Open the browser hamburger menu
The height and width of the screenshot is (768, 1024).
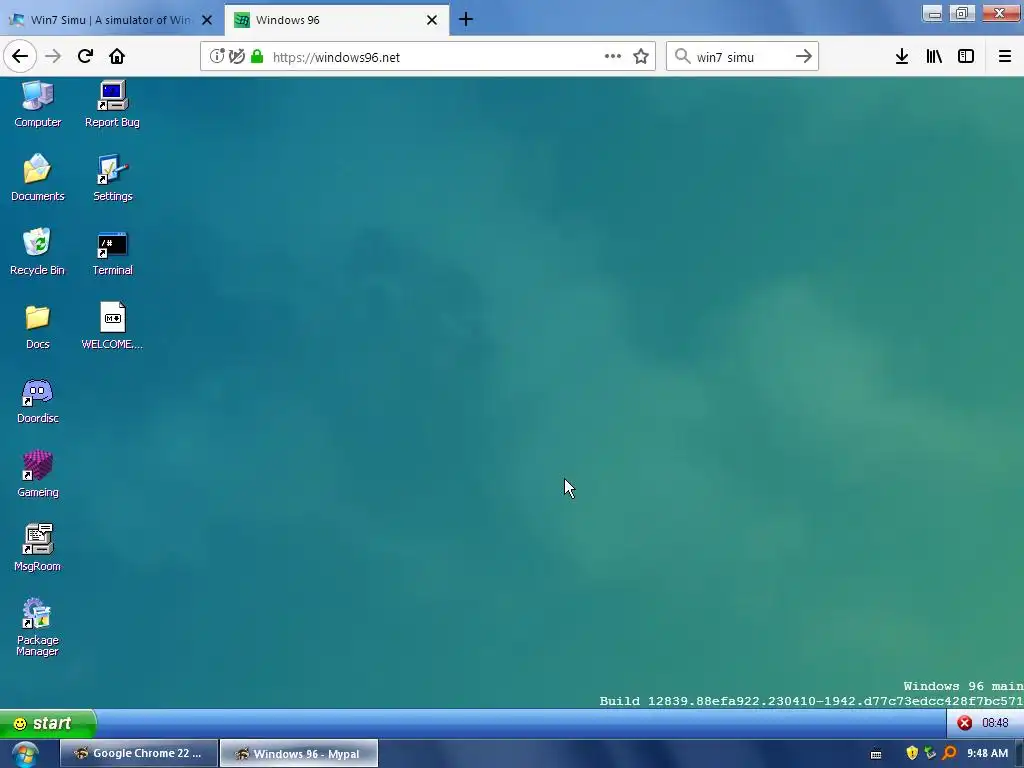pos(1004,56)
